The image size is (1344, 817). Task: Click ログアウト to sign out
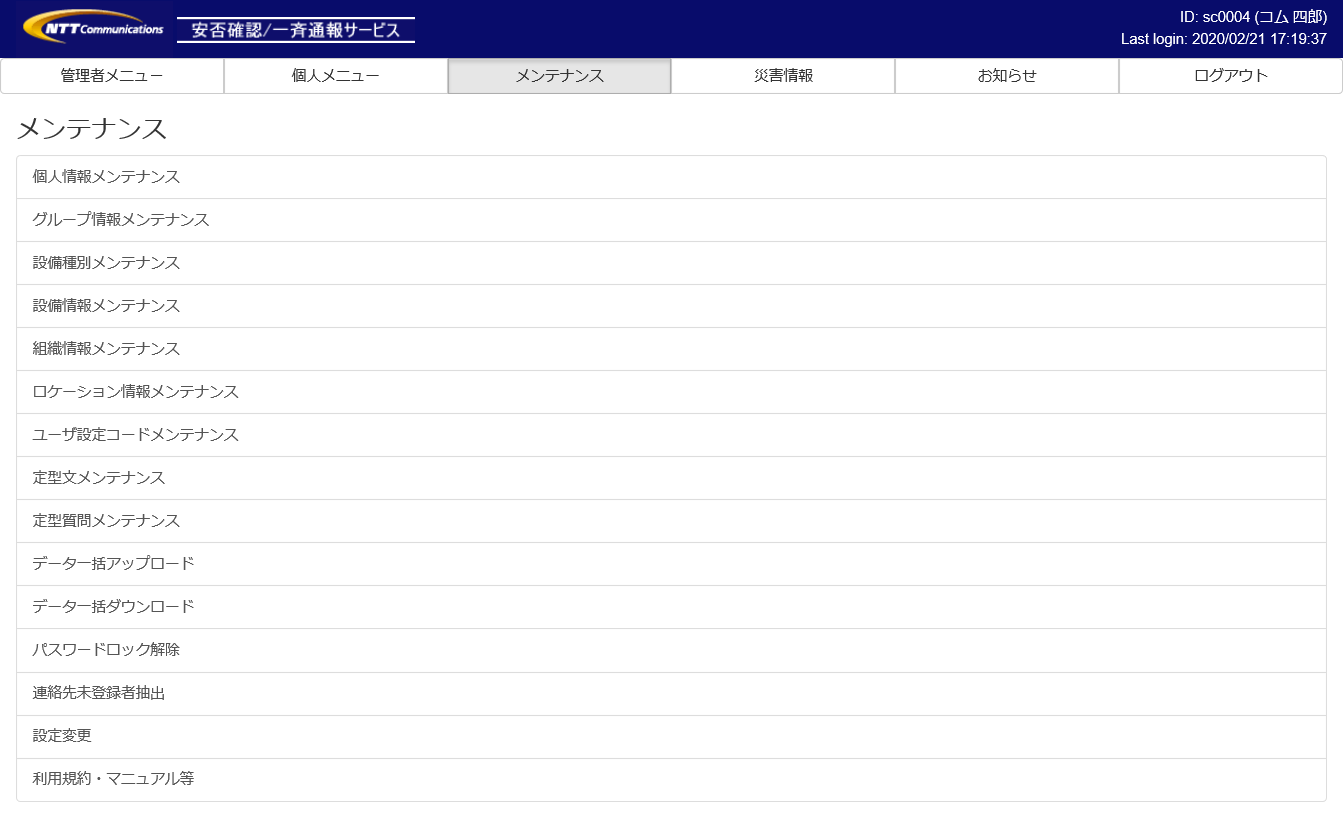(1230, 76)
